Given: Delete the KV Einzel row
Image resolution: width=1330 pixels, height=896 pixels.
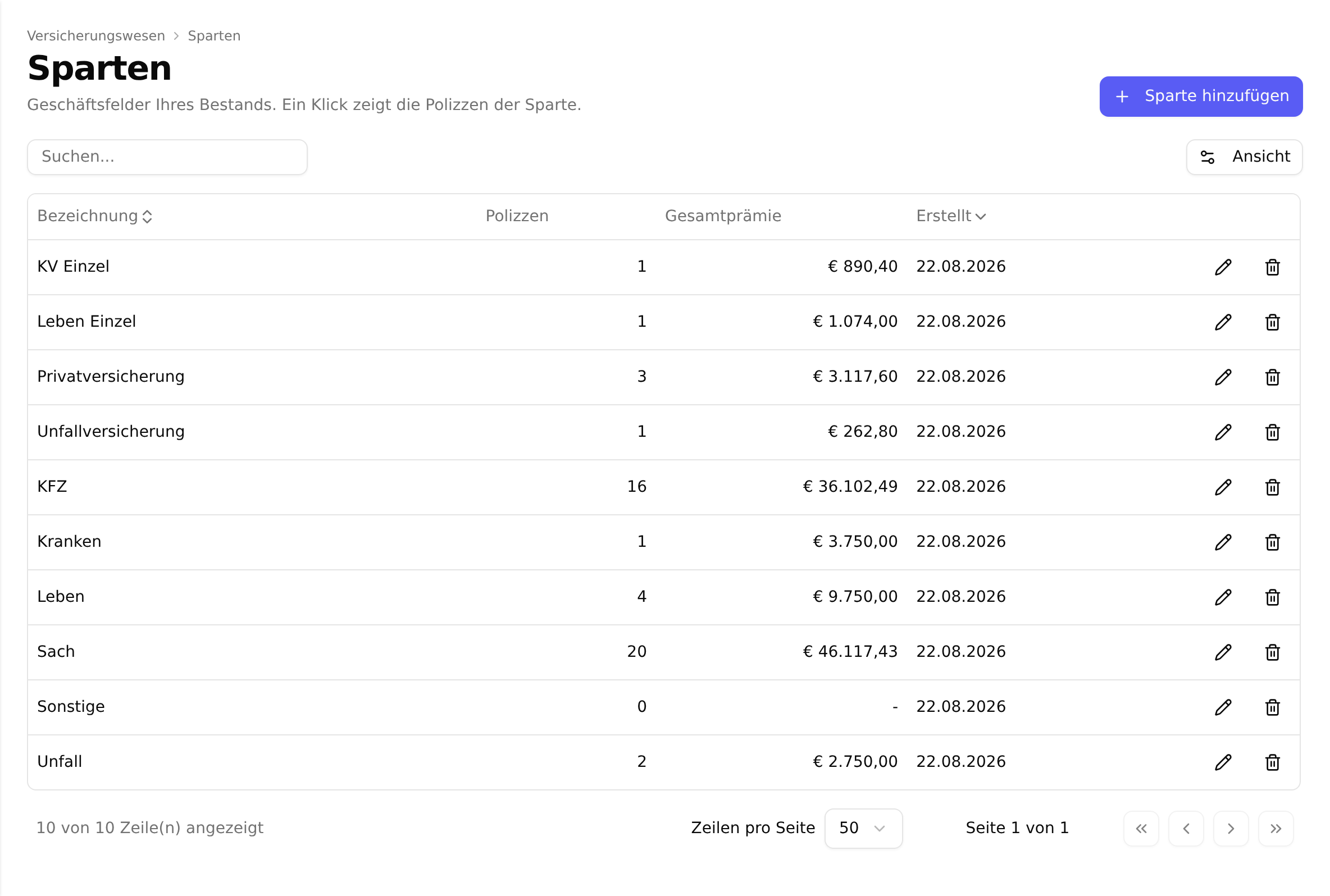Looking at the screenshot, I should tap(1272, 267).
